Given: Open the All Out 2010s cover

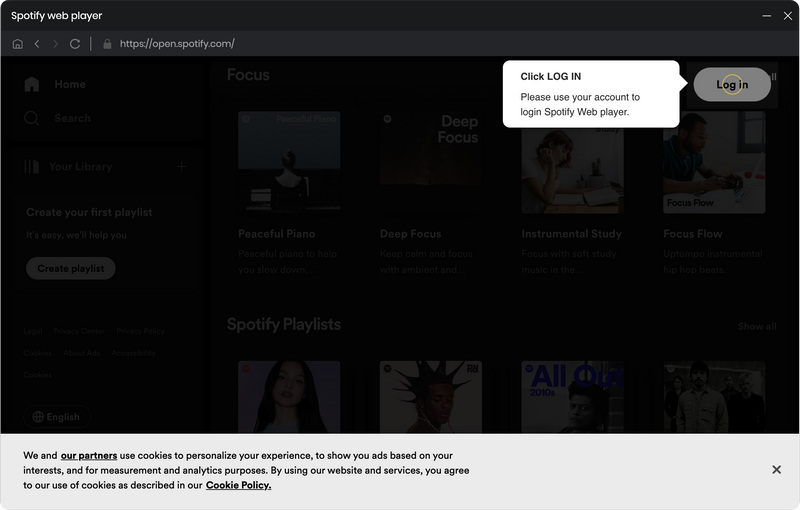Looking at the screenshot, I should [572, 397].
